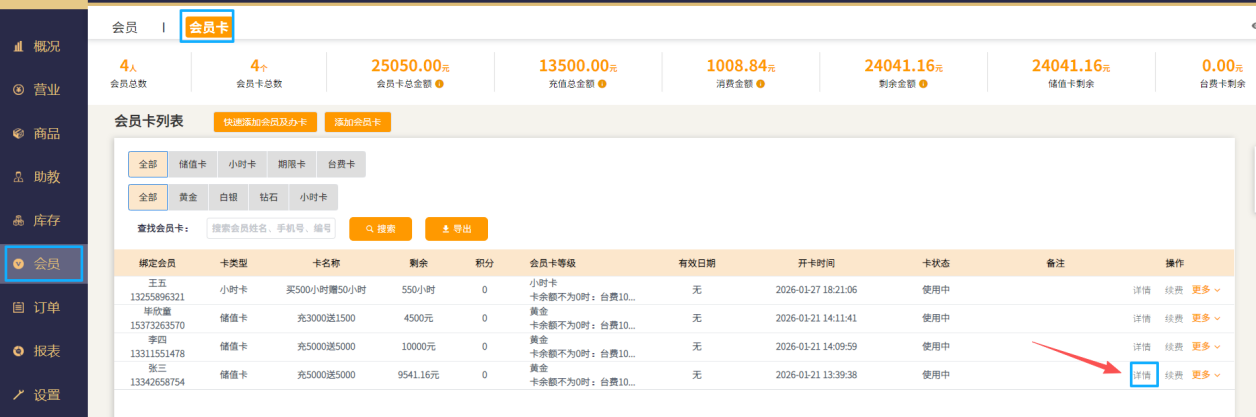
Task: Filter card type by 储值卡
Action: click(x=192, y=164)
